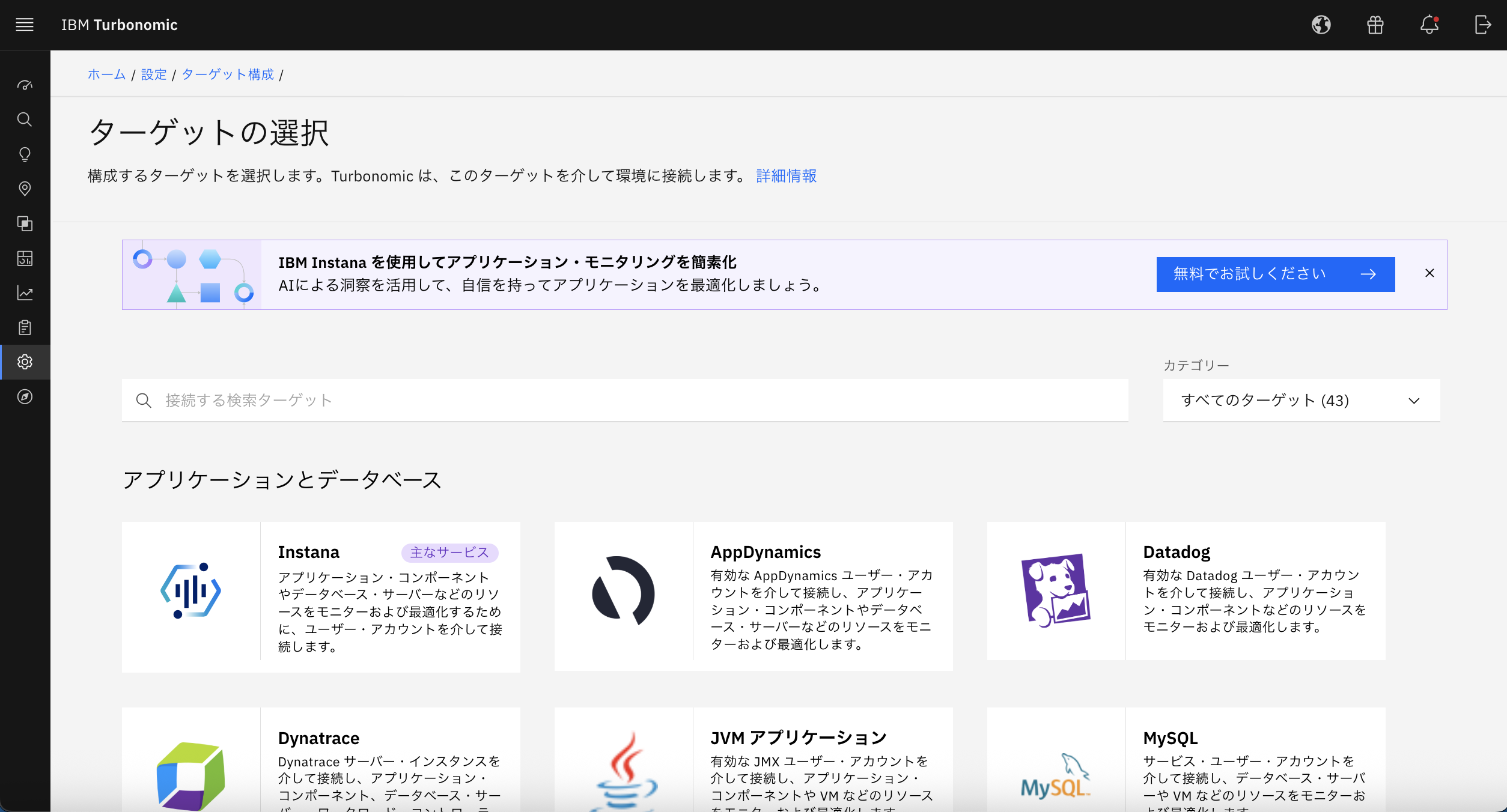The image size is (1507, 812).
Task: Click the globe language icon
Action: click(1321, 25)
